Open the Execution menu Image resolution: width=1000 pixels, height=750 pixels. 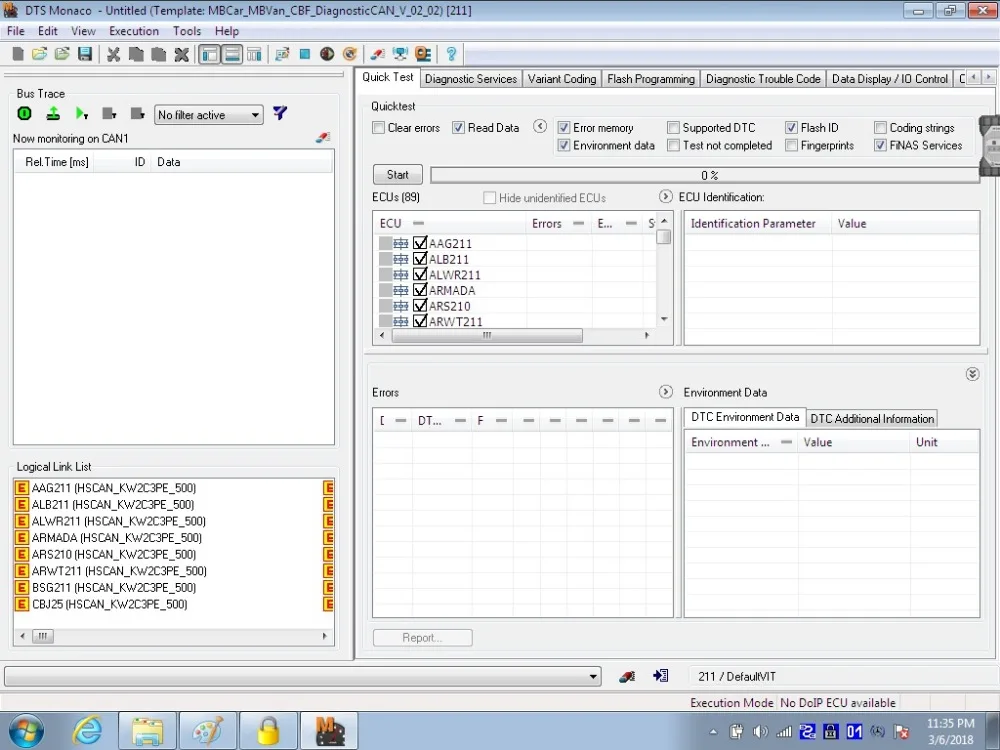[134, 31]
